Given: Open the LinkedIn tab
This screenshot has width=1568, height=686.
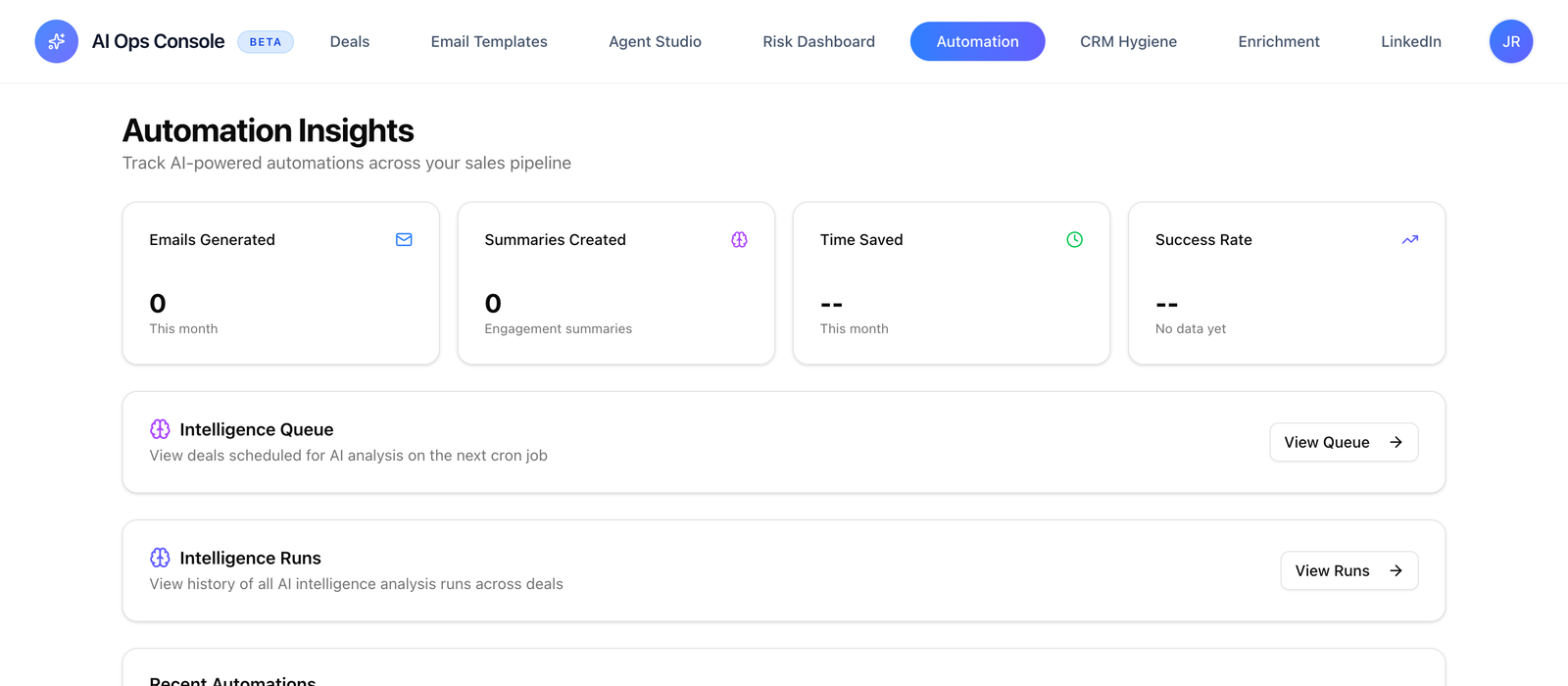Looking at the screenshot, I should pos(1410,41).
